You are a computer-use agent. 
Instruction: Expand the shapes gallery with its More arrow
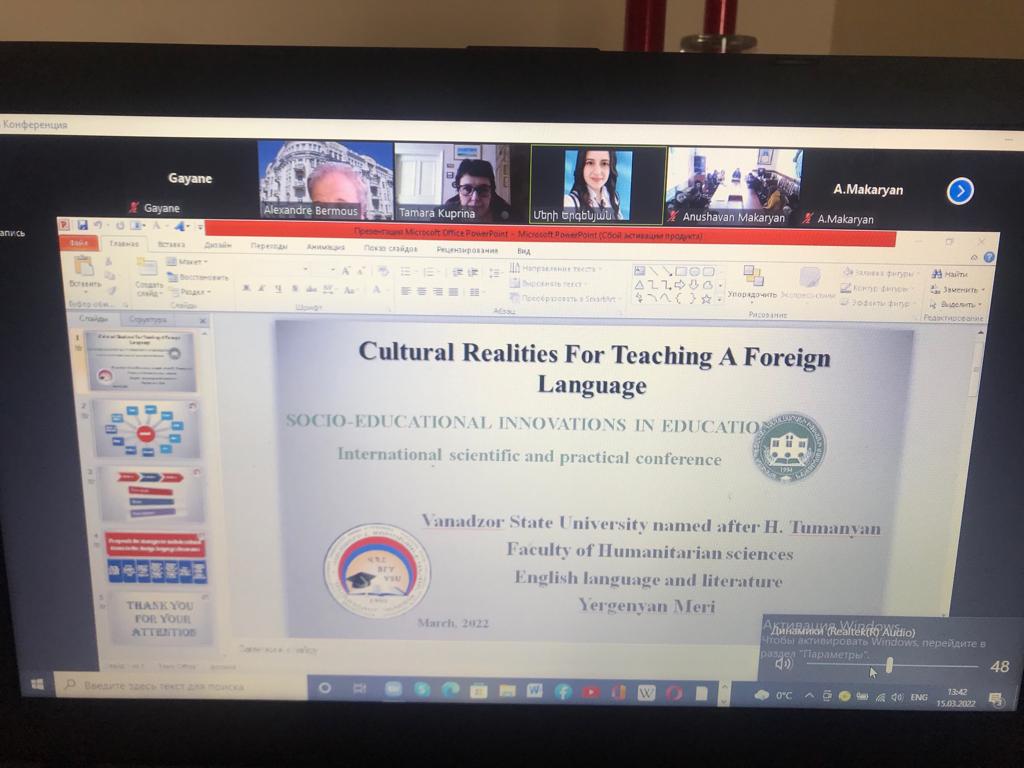(x=720, y=300)
